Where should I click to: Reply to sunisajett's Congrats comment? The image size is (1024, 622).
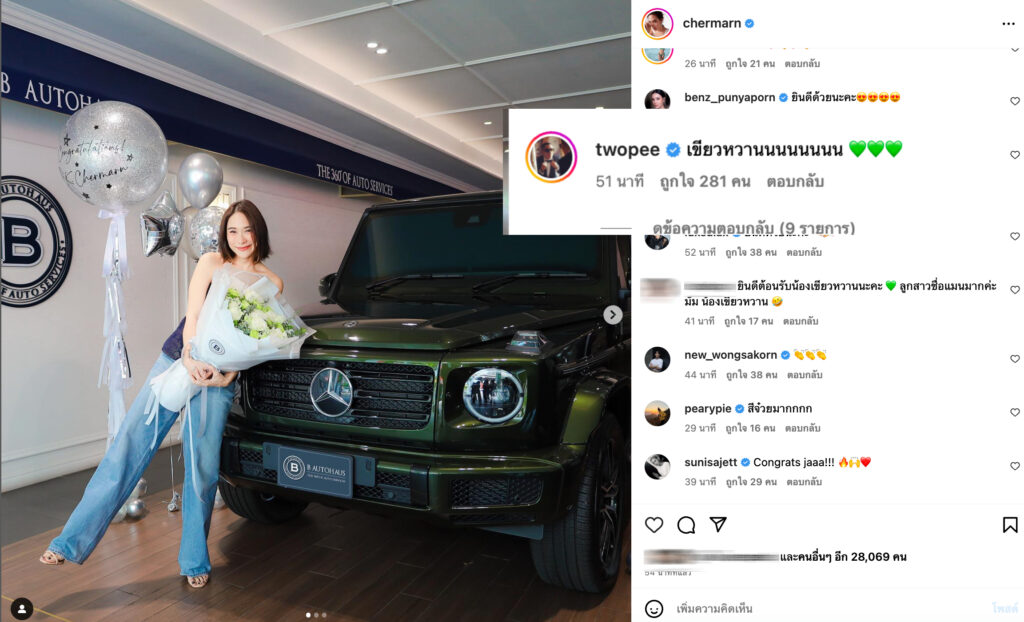(x=804, y=482)
